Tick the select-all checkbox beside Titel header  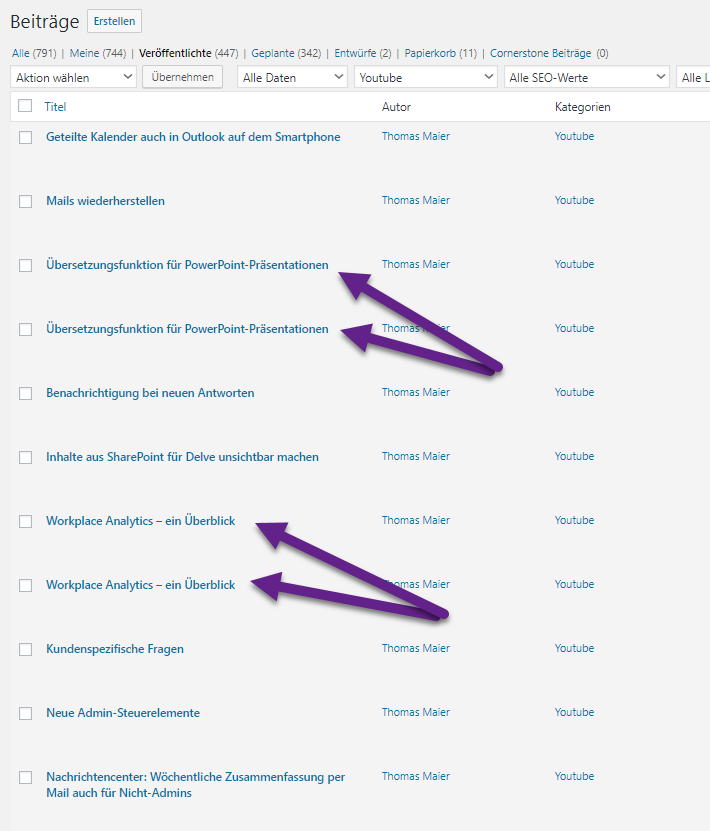pyautogui.click(x=25, y=106)
